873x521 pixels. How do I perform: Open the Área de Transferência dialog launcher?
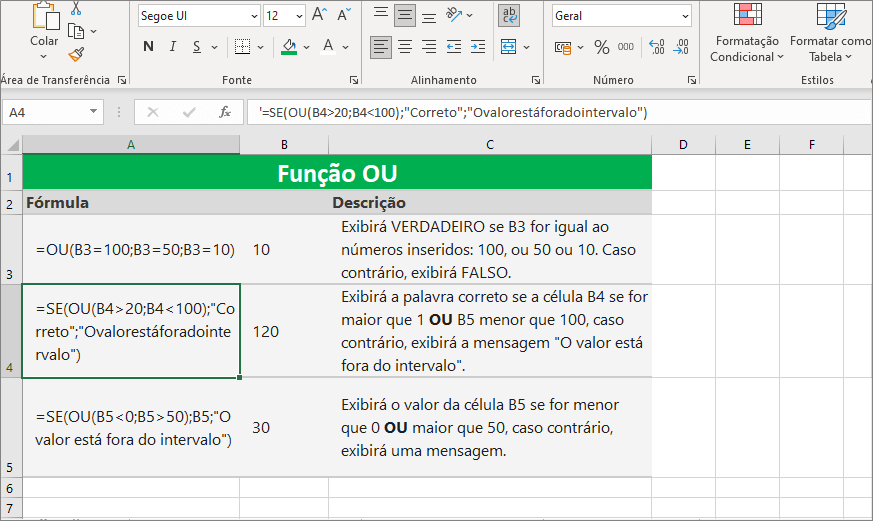(122, 80)
